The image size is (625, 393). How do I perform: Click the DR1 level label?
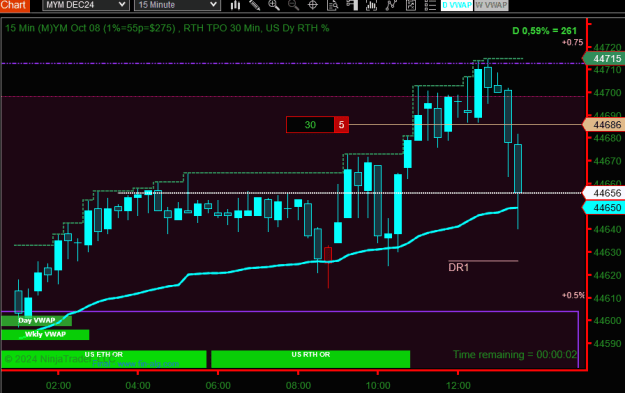(x=458, y=267)
